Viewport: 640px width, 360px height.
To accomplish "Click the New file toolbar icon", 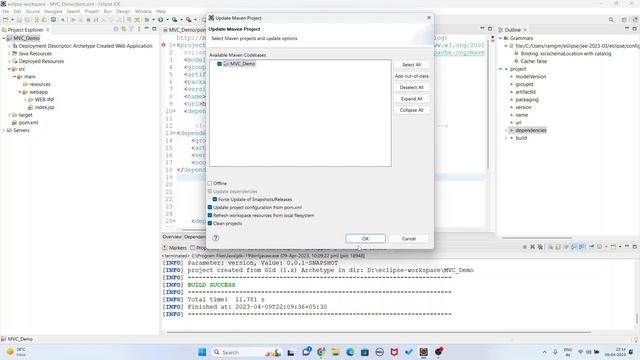I will [x=5, y=20].
